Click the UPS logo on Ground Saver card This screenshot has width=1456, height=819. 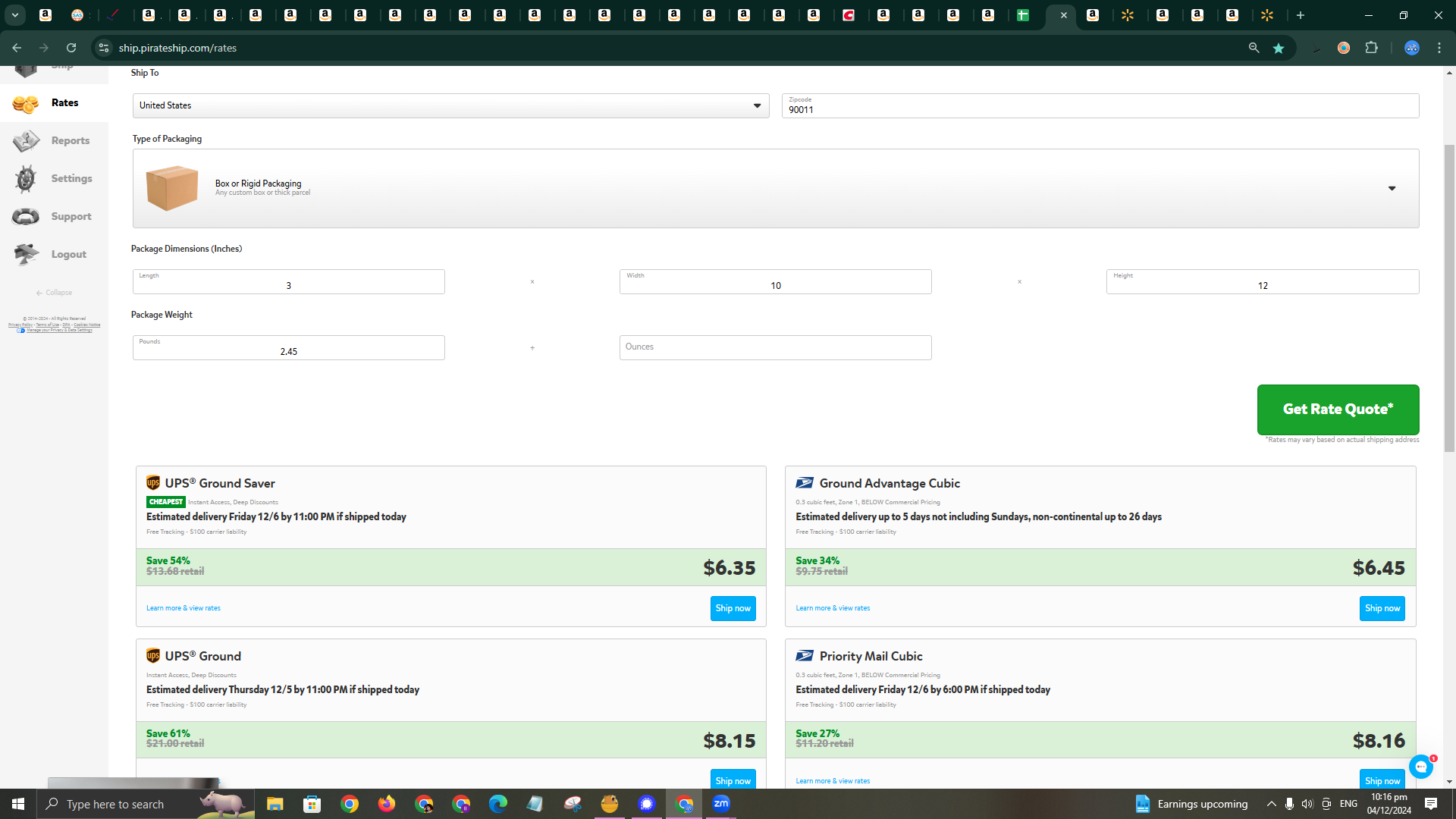153,483
